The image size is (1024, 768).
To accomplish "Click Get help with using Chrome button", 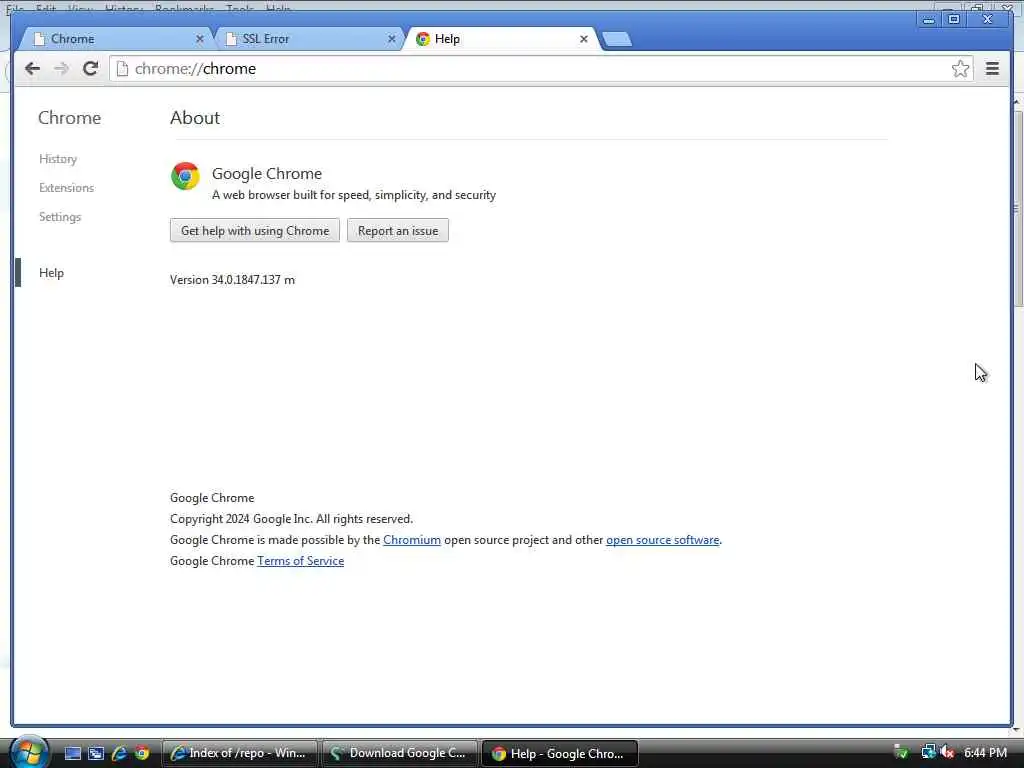I will point(255,231).
